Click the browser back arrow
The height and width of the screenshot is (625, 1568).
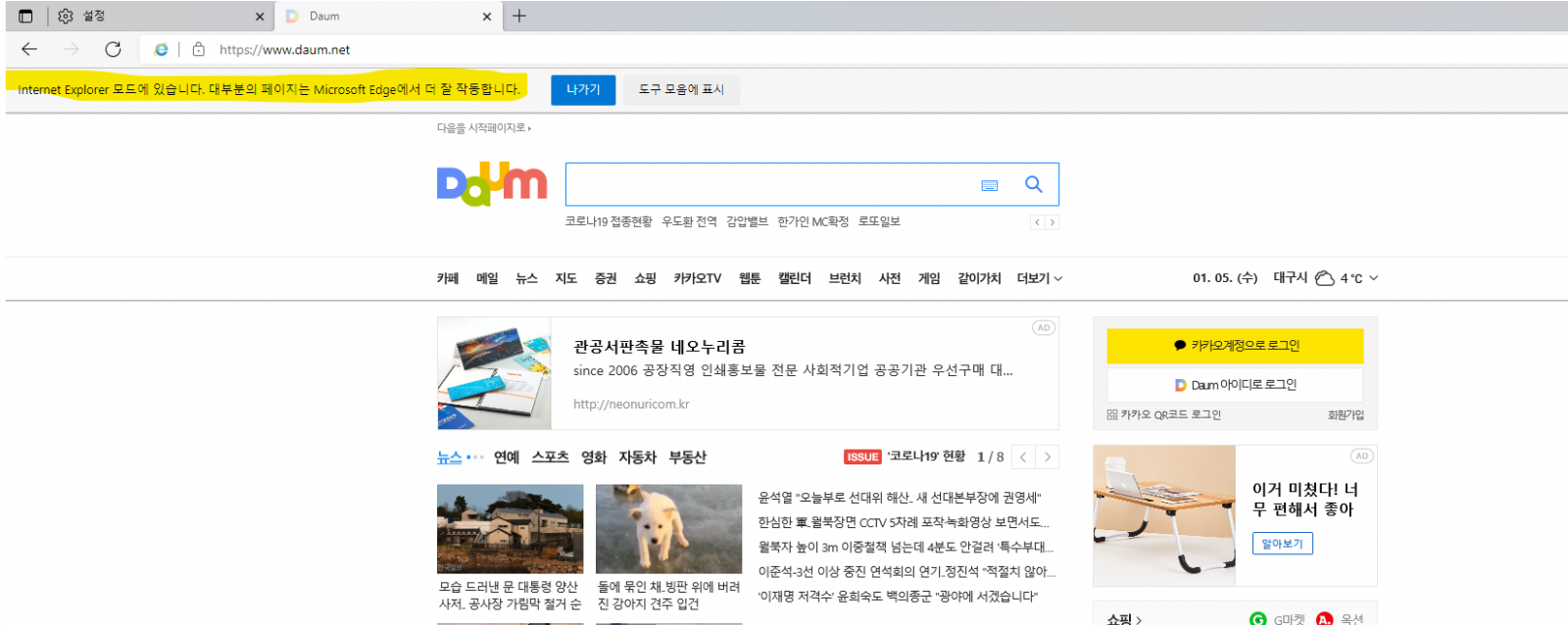pos(29,49)
